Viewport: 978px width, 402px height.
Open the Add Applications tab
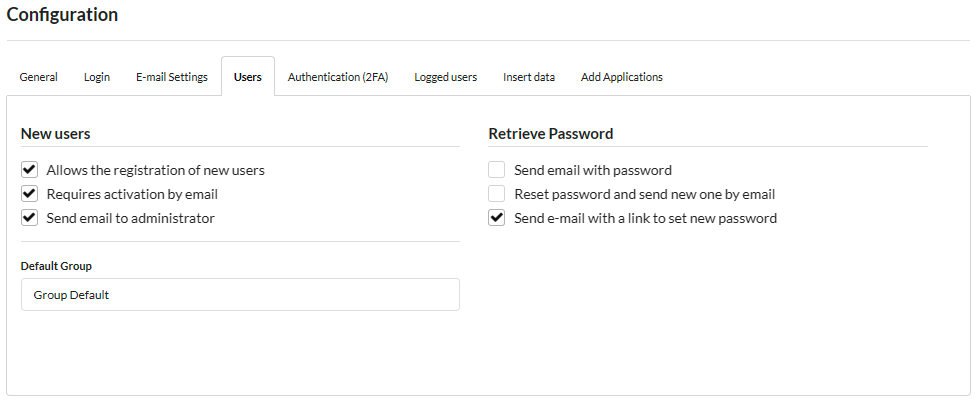pyautogui.click(x=621, y=77)
